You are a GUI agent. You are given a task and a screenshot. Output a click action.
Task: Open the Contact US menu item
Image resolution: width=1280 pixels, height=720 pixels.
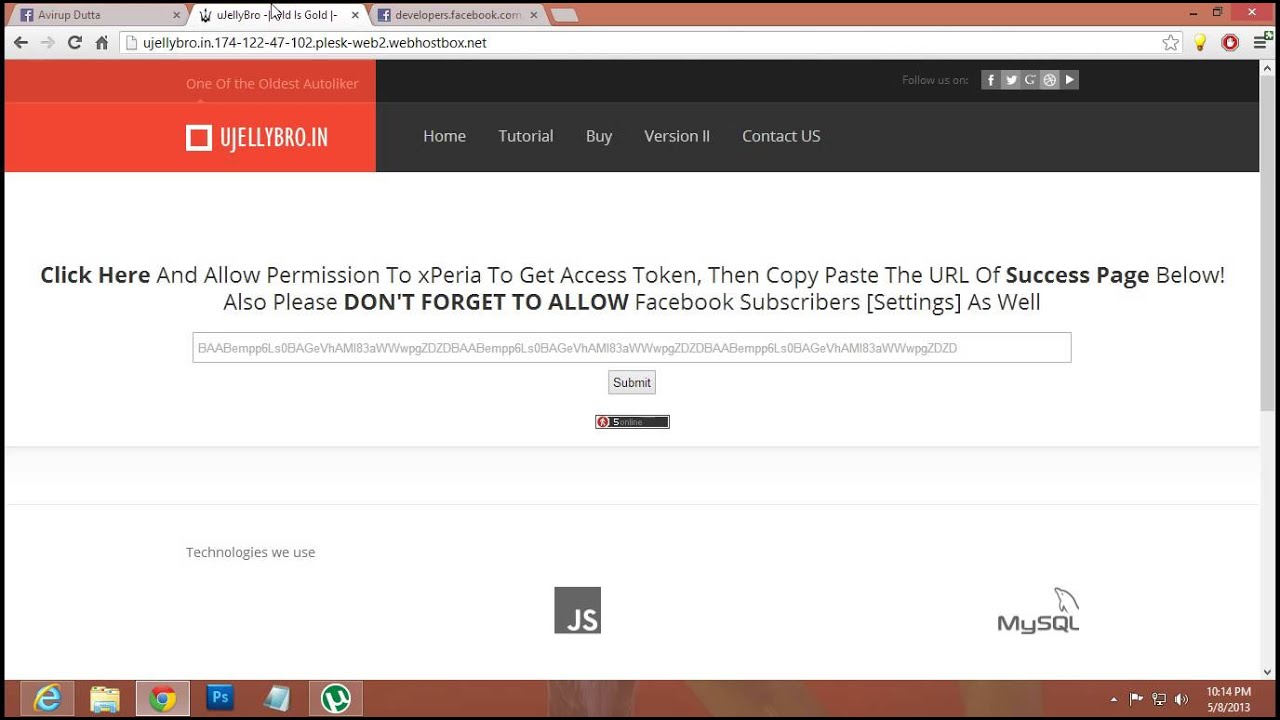click(781, 136)
